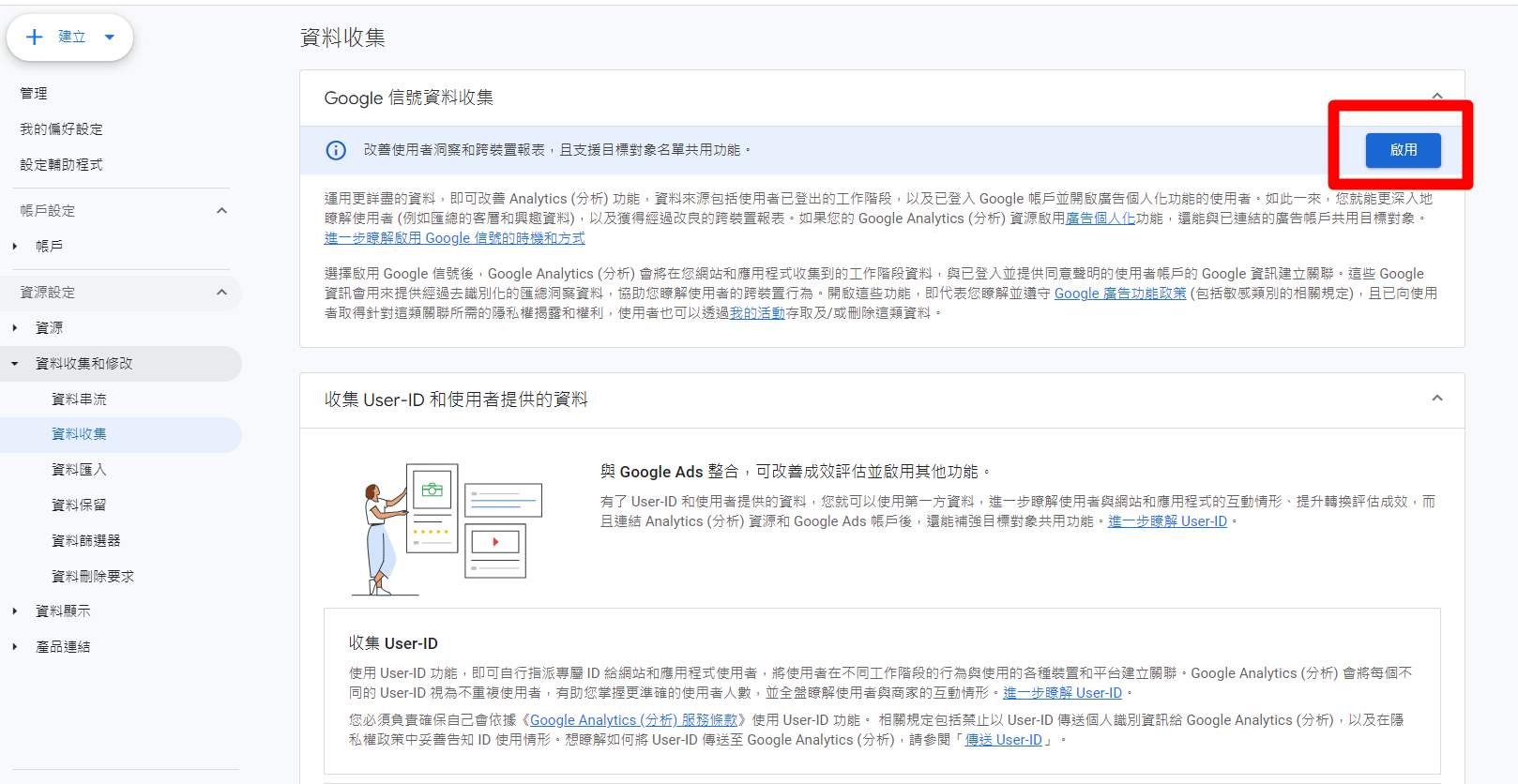1518x784 pixels.
Task: Open 進一步瞭解 User-ID link in 收集 User-ID box
Action: pyautogui.click(x=1062, y=693)
